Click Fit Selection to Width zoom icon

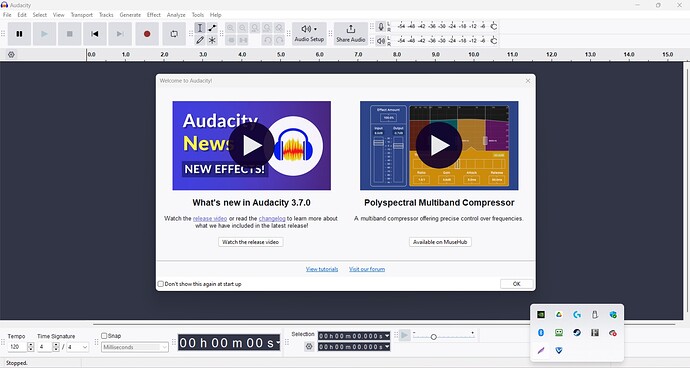(x=255, y=28)
